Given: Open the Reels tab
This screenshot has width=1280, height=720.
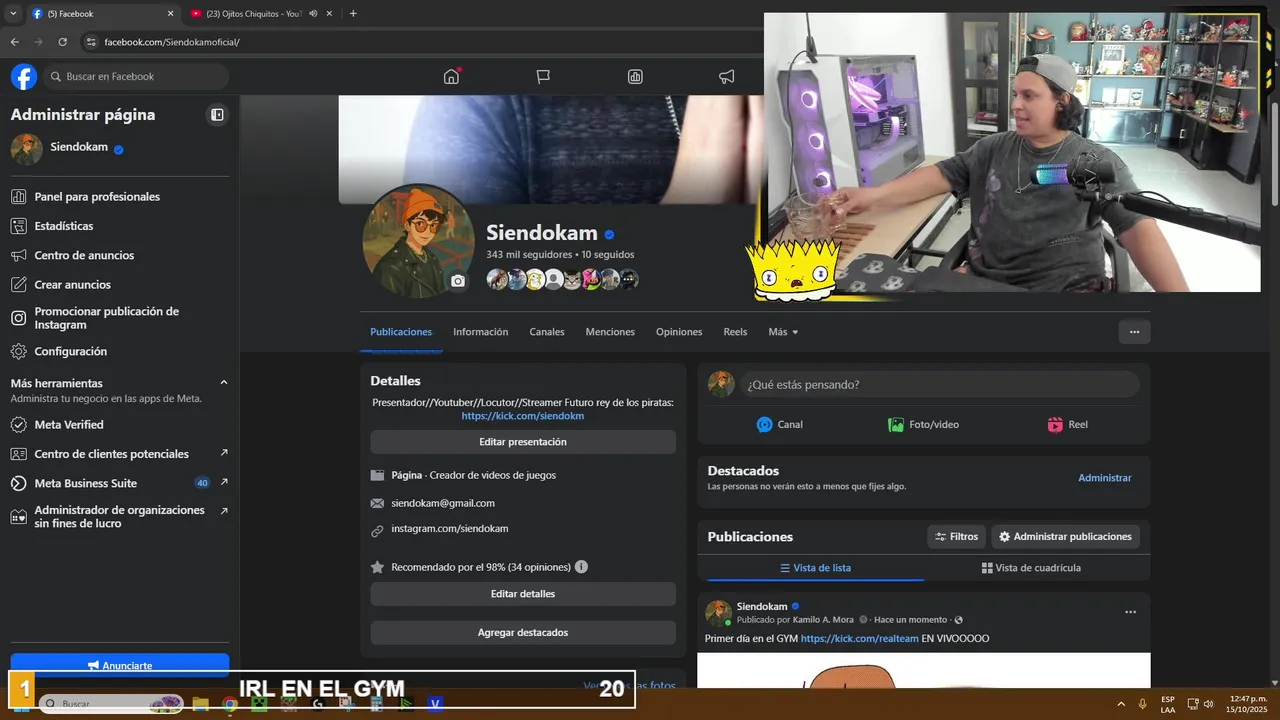Looking at the screenshot, I should [x=735, y=332].
